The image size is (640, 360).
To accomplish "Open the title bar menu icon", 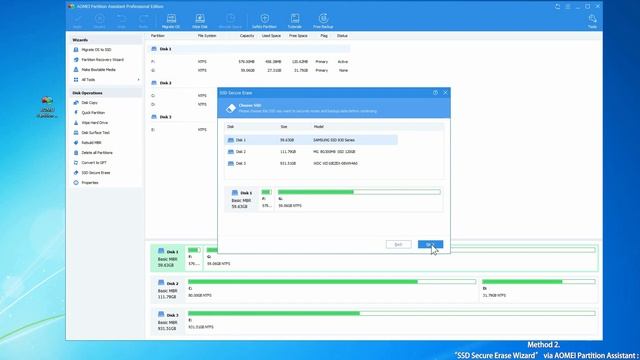I will pos(568,7).
